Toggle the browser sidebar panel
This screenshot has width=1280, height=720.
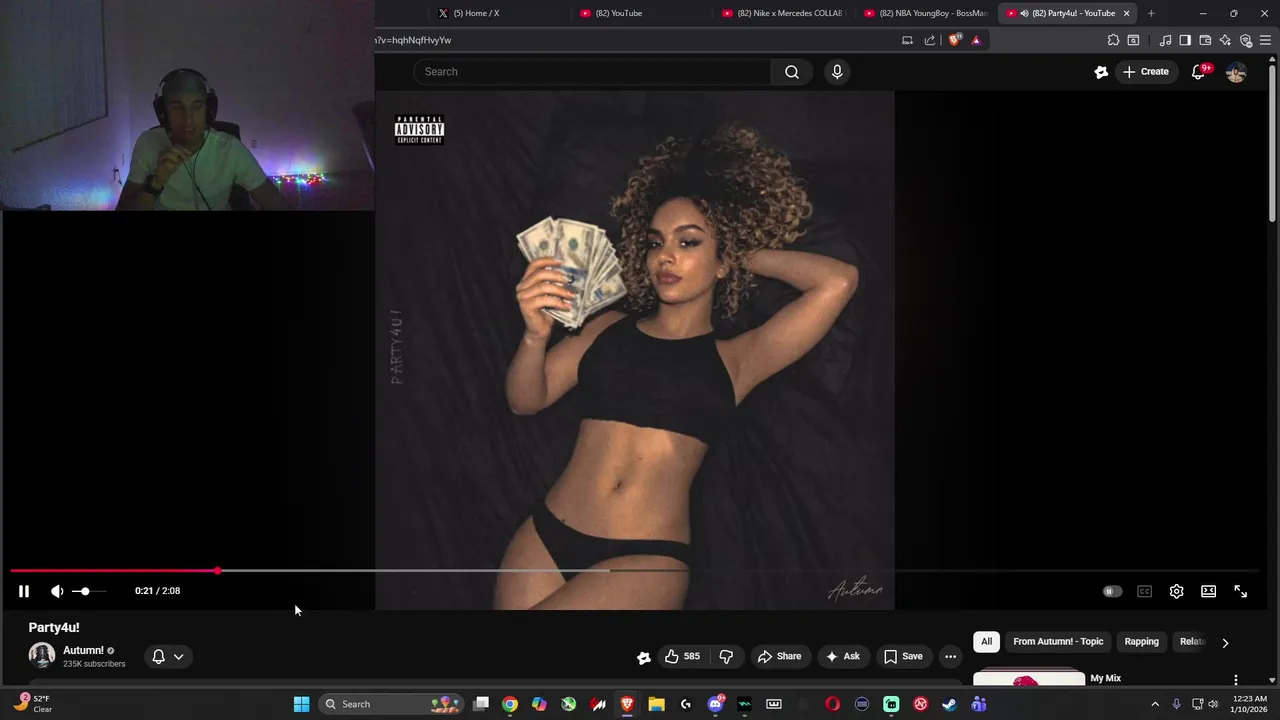coord(1185,40)
